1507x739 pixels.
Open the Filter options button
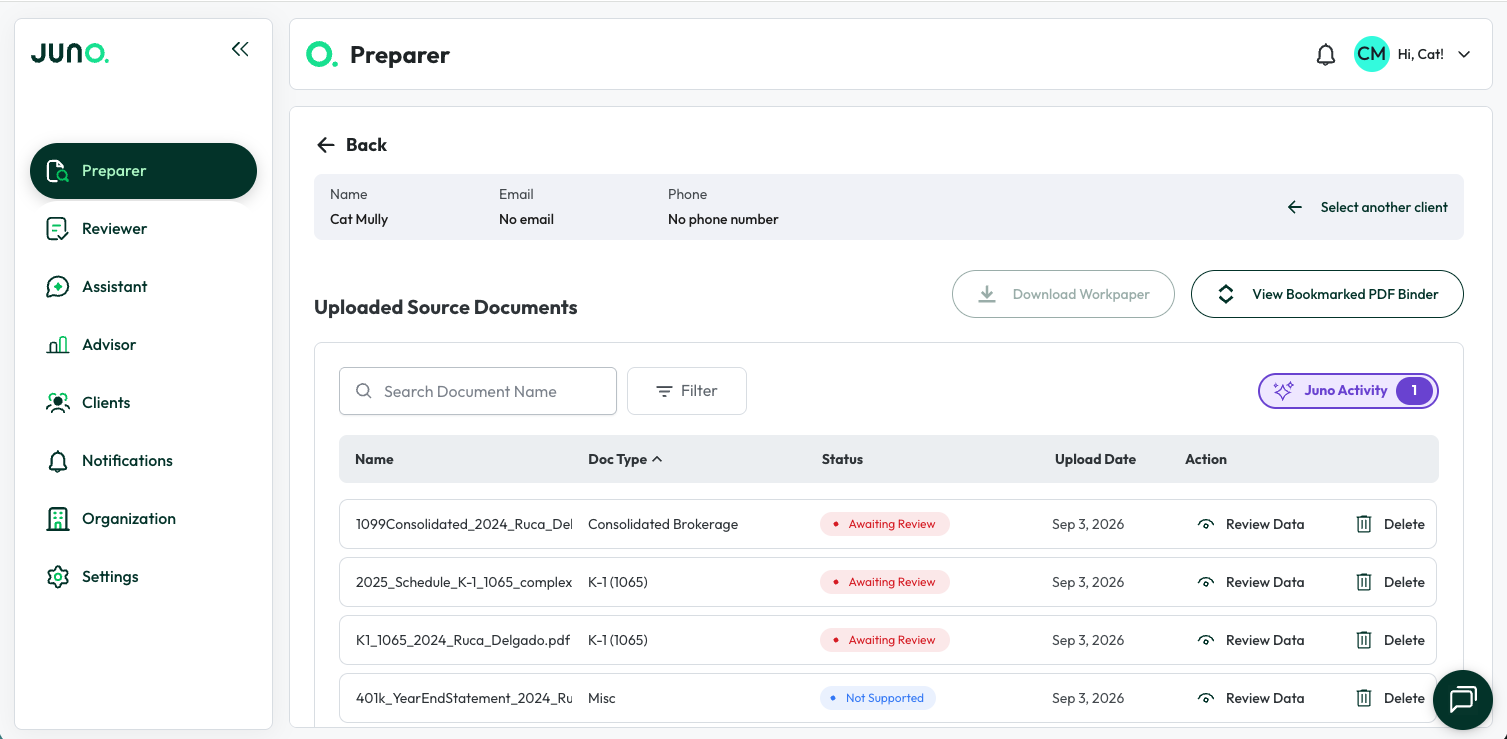pos(687,391)
